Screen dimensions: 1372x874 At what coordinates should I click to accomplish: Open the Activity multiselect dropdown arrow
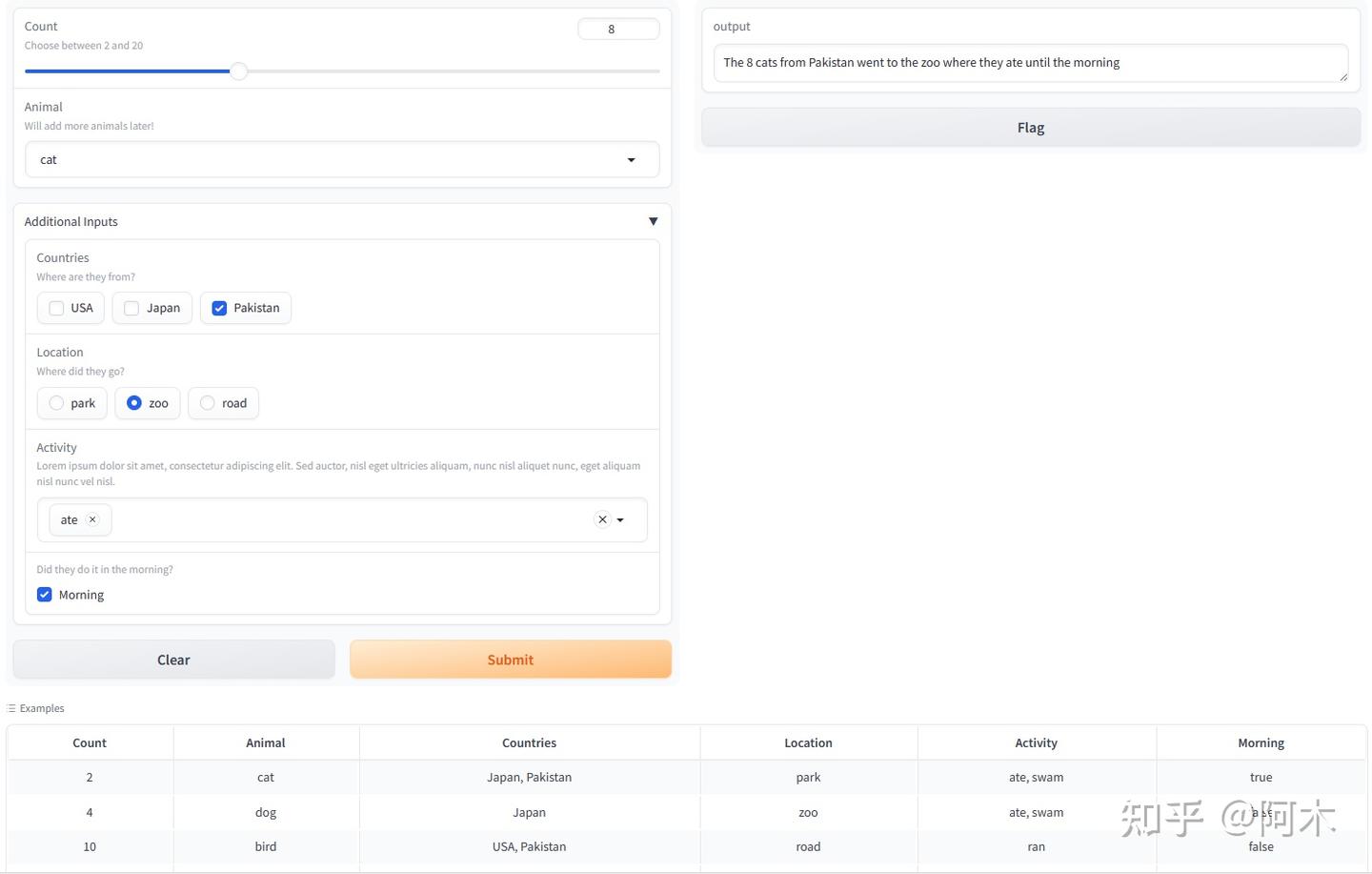click(x=620, y=520)
